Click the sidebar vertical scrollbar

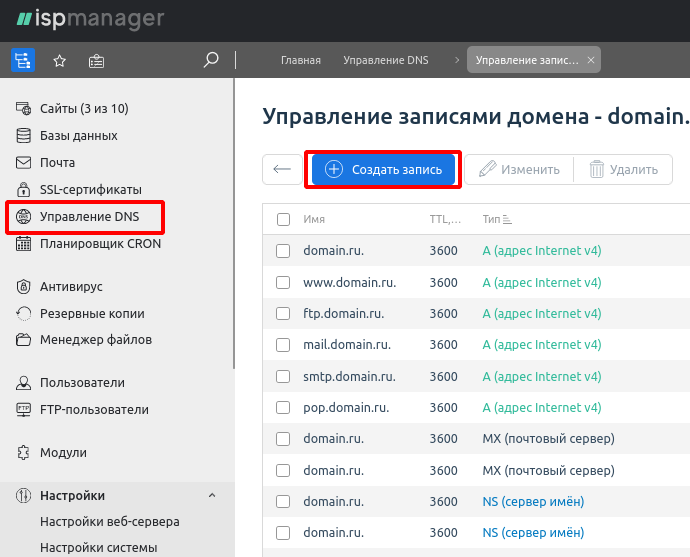coord(234,224)
